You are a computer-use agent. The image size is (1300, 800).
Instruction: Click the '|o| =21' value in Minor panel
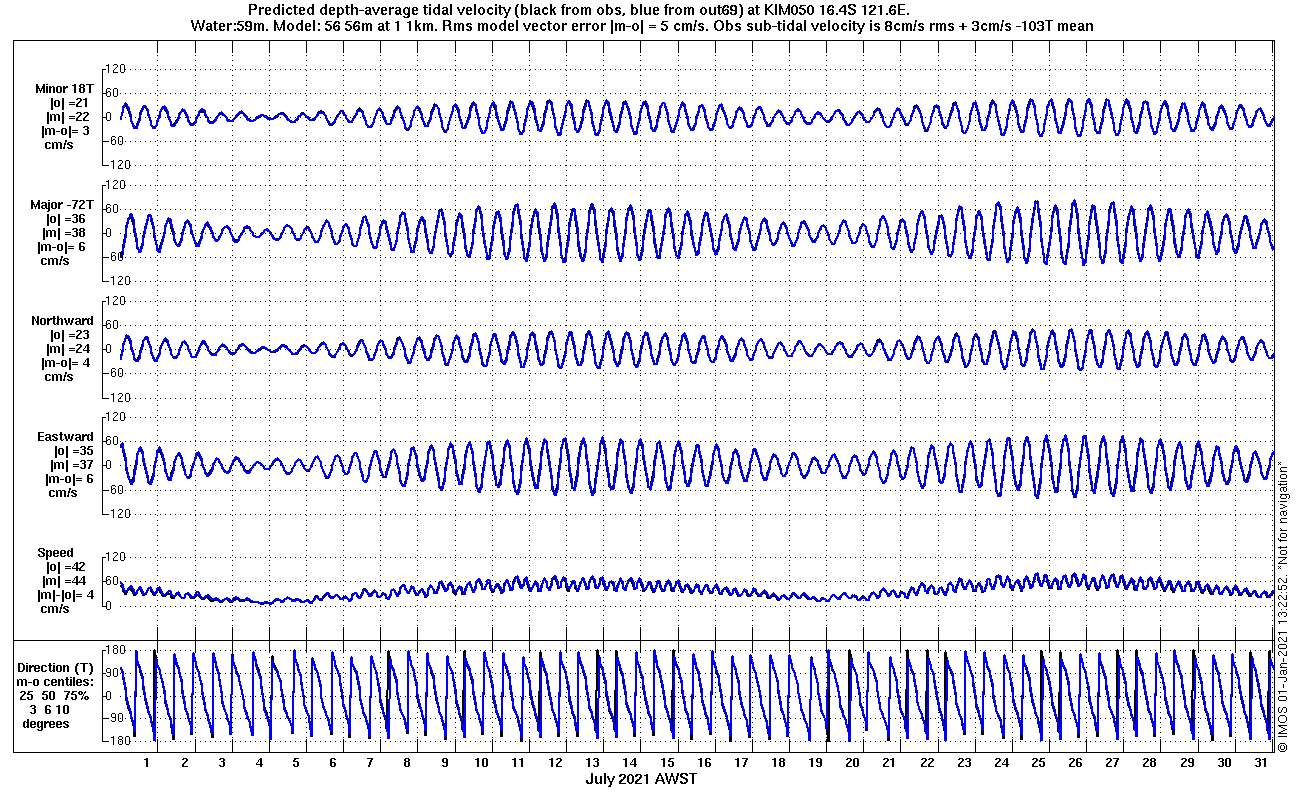[70, 103]
